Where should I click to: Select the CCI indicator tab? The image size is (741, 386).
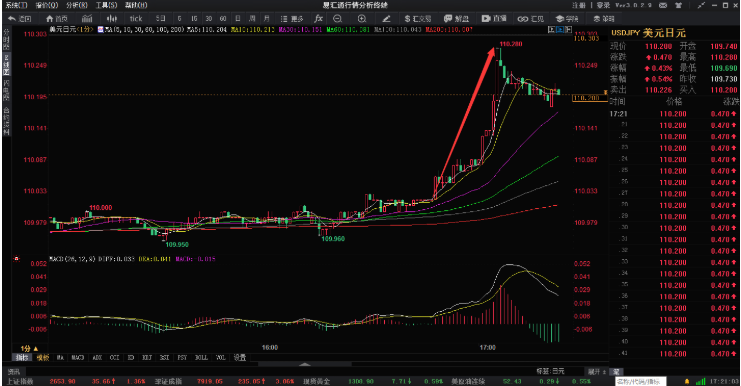(x=114, y=358)
